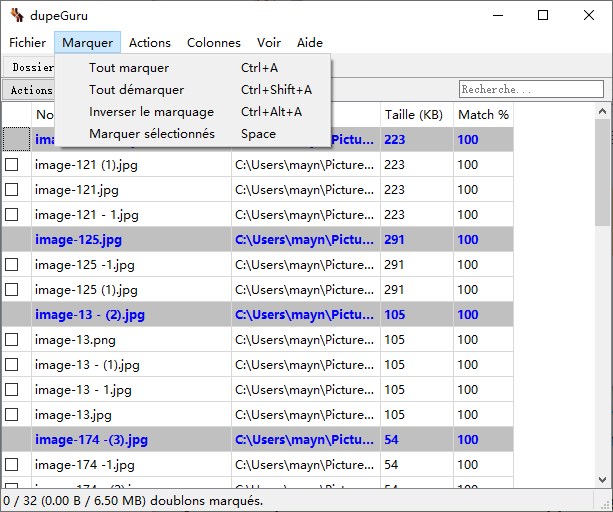Check the box for image-125 (1).jpg
Image resolution: width=613 pixels, height=512 pixels.
coord(12,290)
